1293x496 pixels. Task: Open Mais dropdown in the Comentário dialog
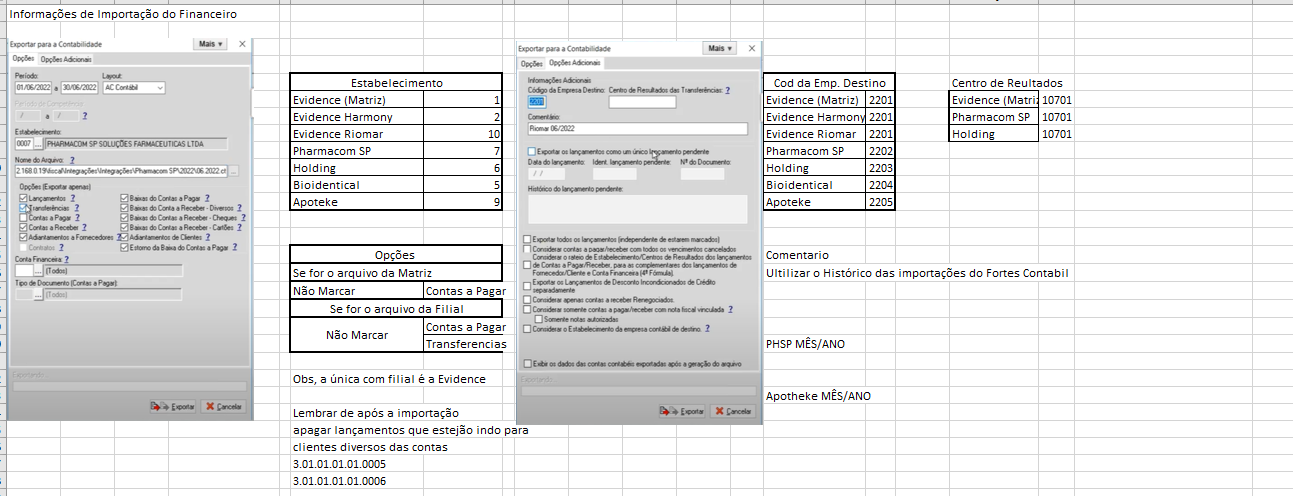tap(720, 48)
